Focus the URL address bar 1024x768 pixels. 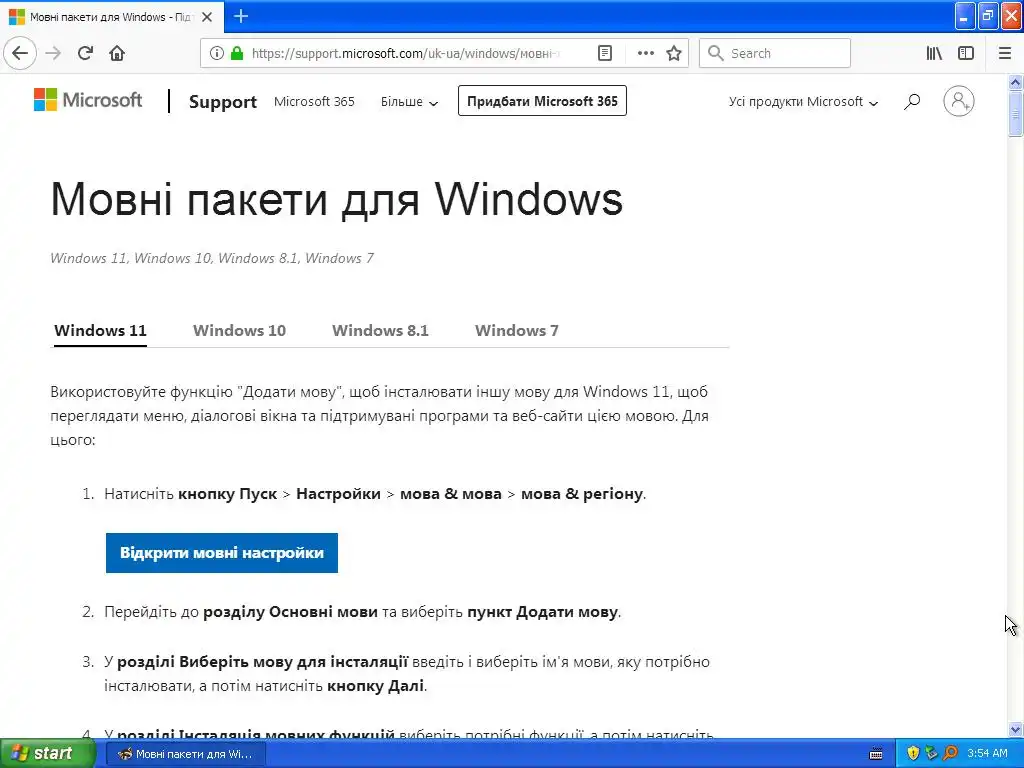pyautogui.click(x=405, y=53)
